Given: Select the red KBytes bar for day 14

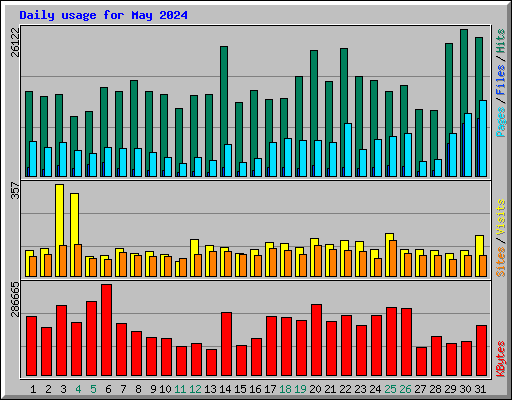Looking at the screenshot, I should [226, 344].
